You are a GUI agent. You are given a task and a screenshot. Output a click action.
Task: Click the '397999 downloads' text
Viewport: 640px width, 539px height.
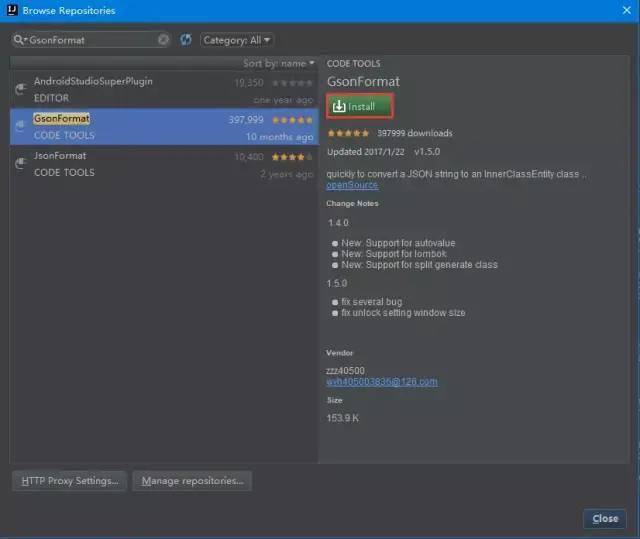[x=415, y=133]
